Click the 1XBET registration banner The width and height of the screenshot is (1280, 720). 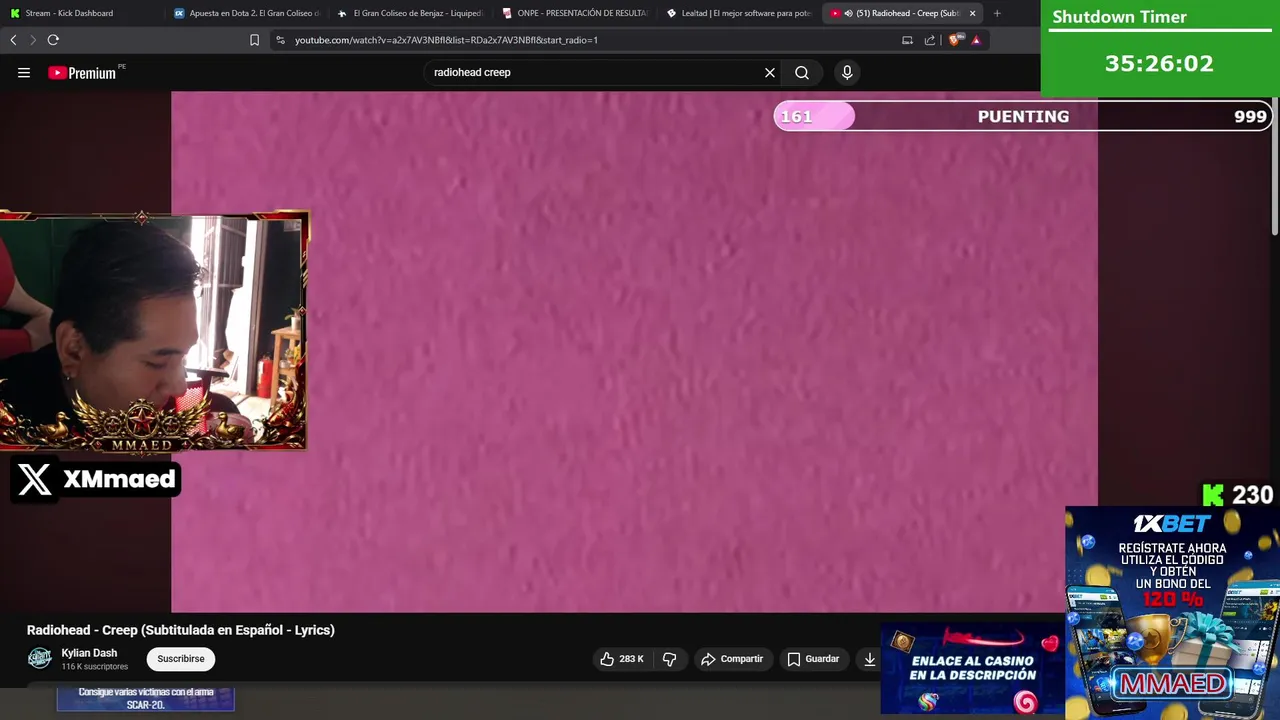[1172, 613]
